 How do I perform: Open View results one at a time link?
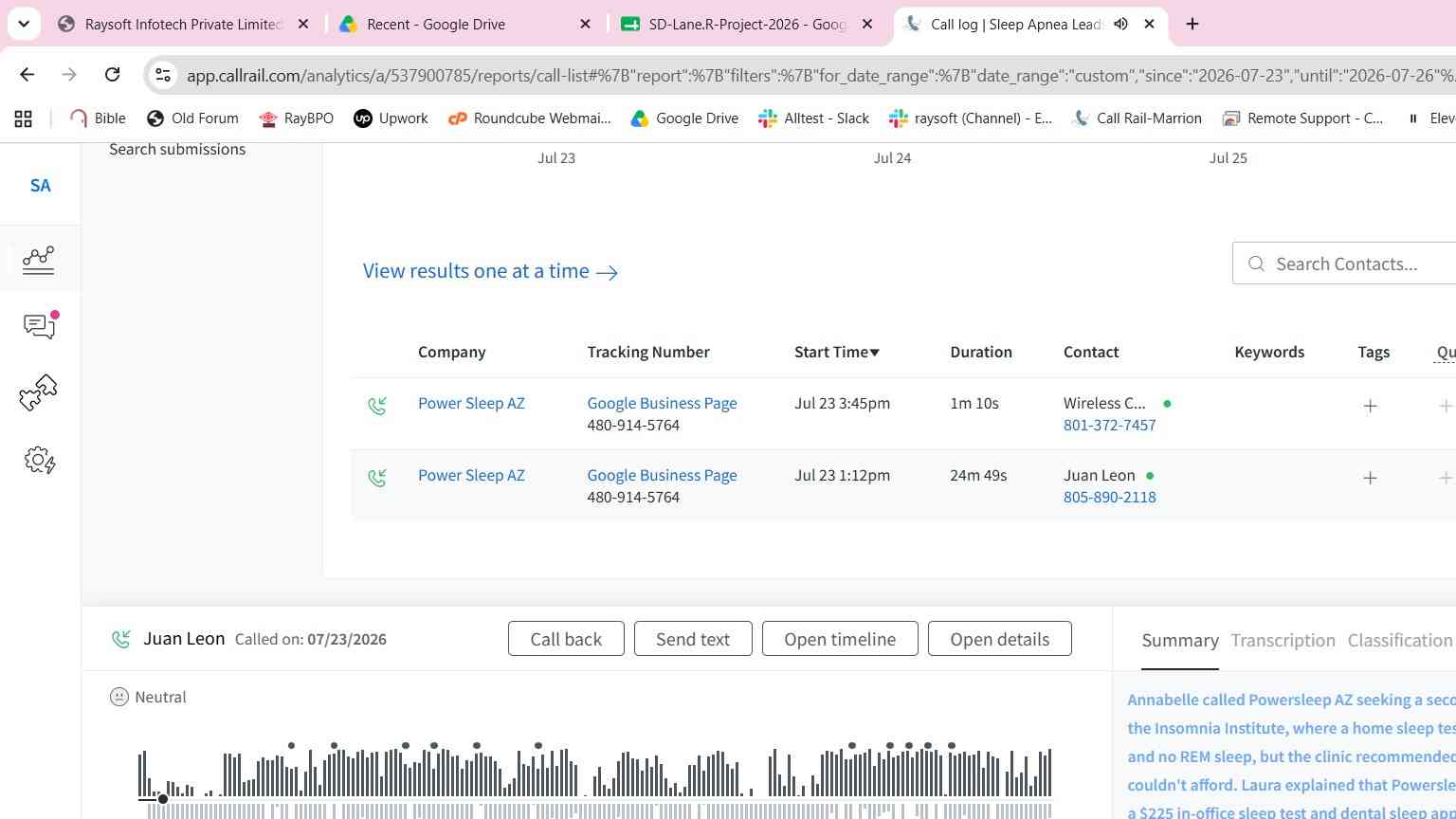coord(490,271)
